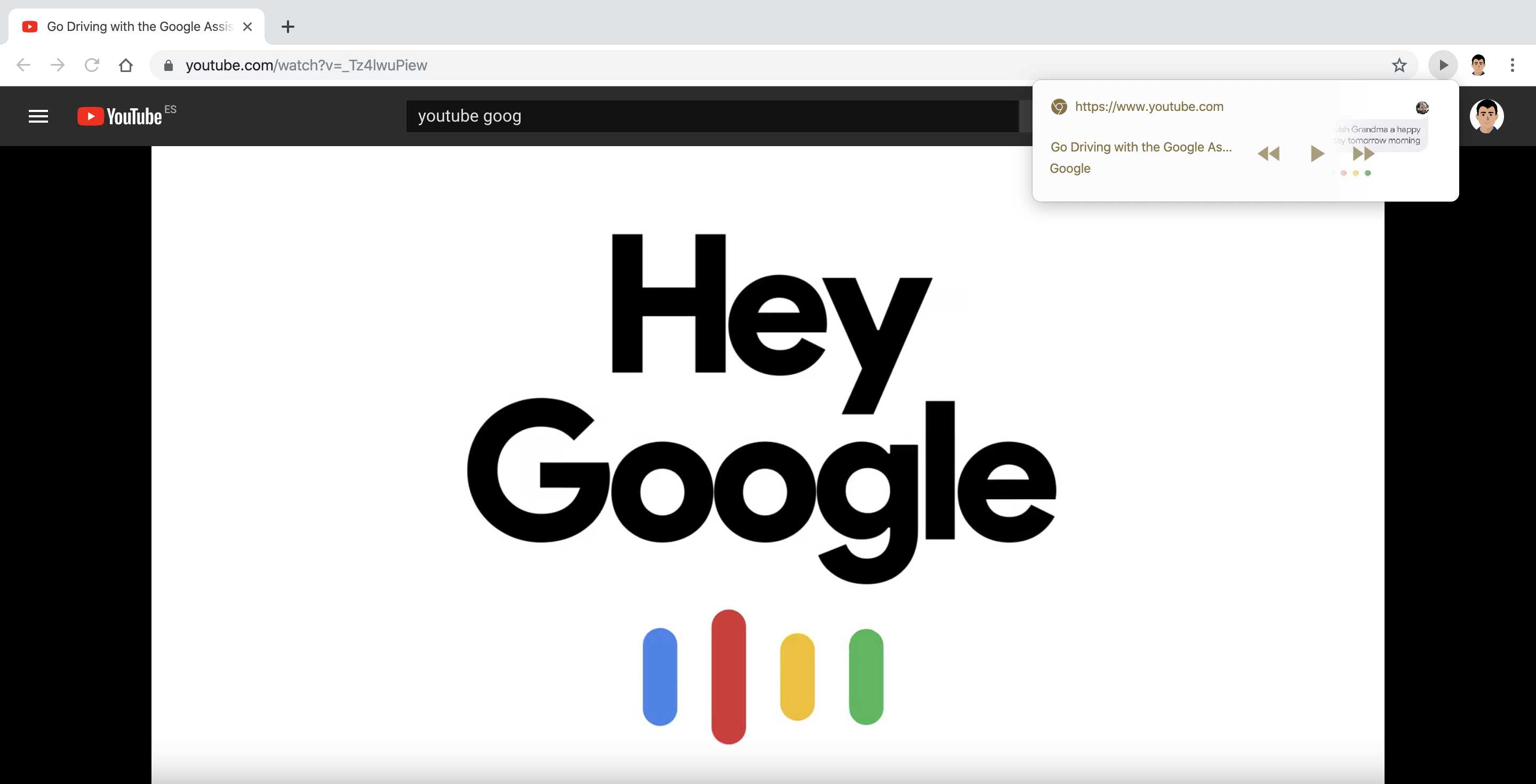Open the YouTube account avatar
The image size is (1536, 784).
(1486, 116)
